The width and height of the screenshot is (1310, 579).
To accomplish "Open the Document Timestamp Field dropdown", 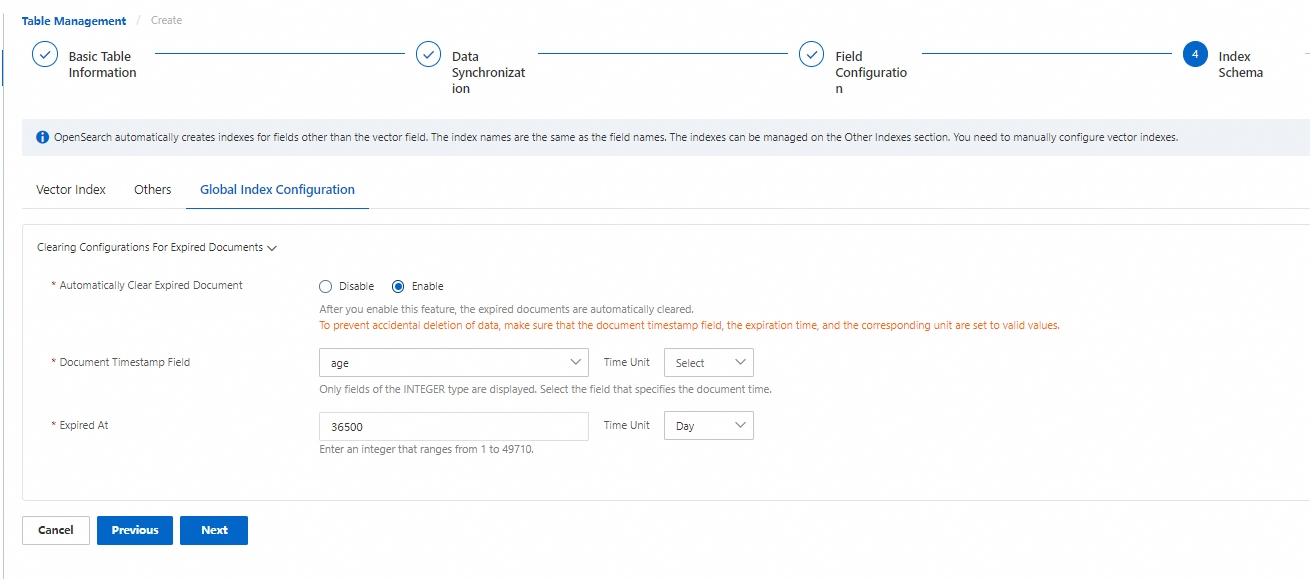I will point(453,362).
